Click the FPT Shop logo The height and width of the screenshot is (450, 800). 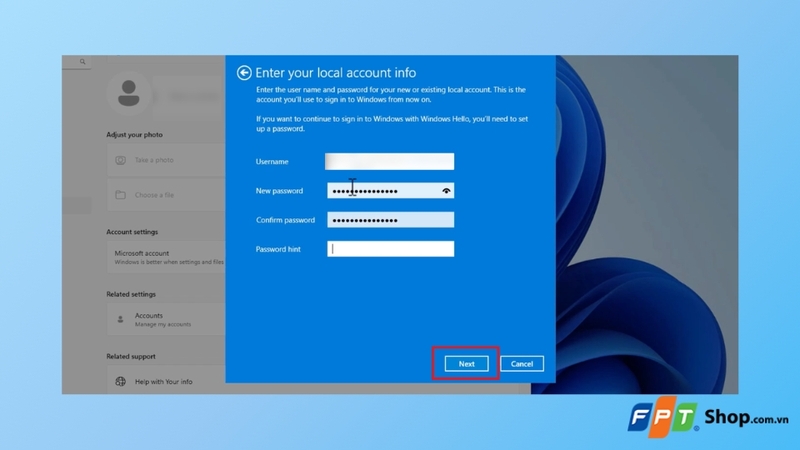tap(708, 417)
